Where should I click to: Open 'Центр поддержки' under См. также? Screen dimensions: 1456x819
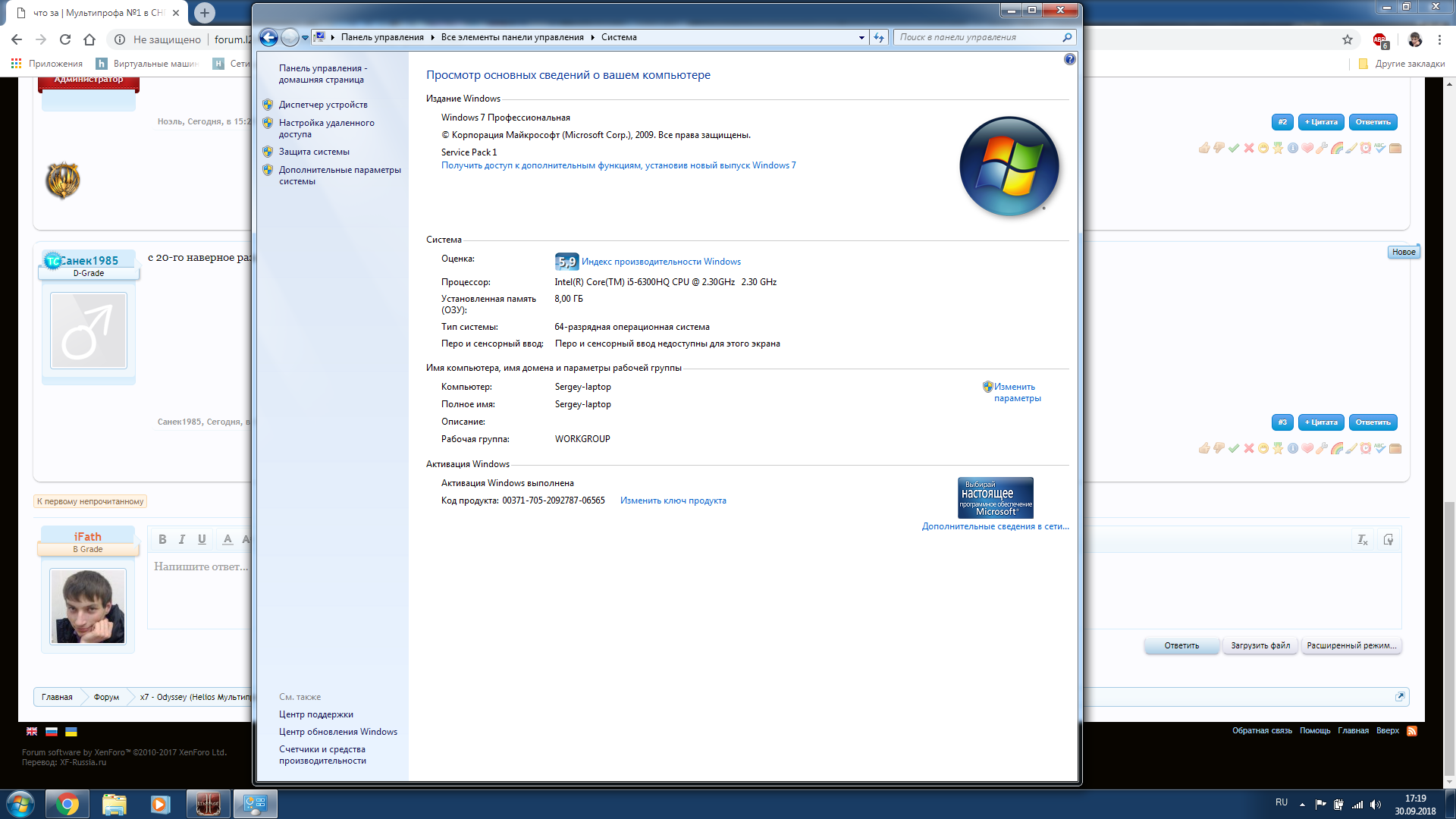click(x=316, y=714)
